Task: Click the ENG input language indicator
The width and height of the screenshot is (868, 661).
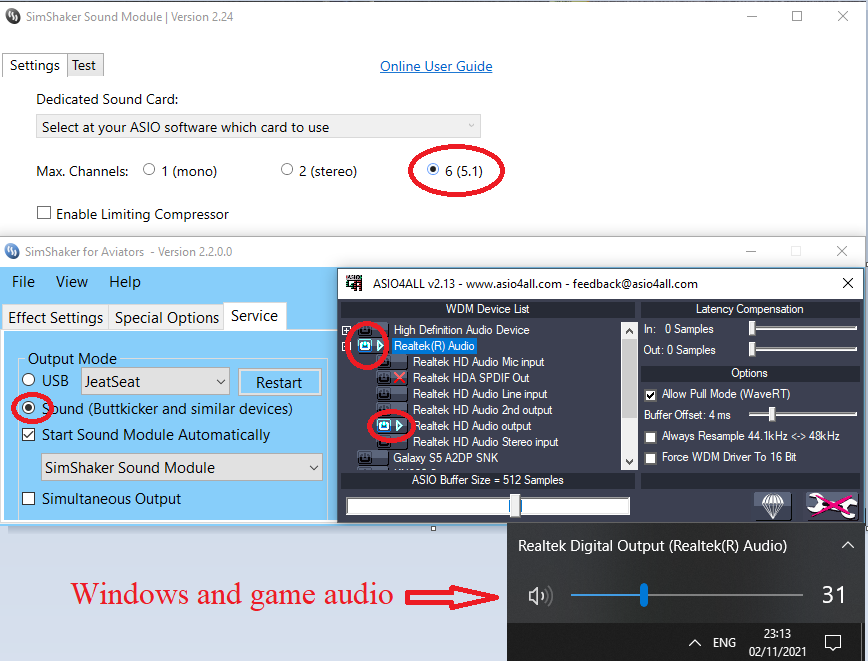Action: tap(724, 643)
